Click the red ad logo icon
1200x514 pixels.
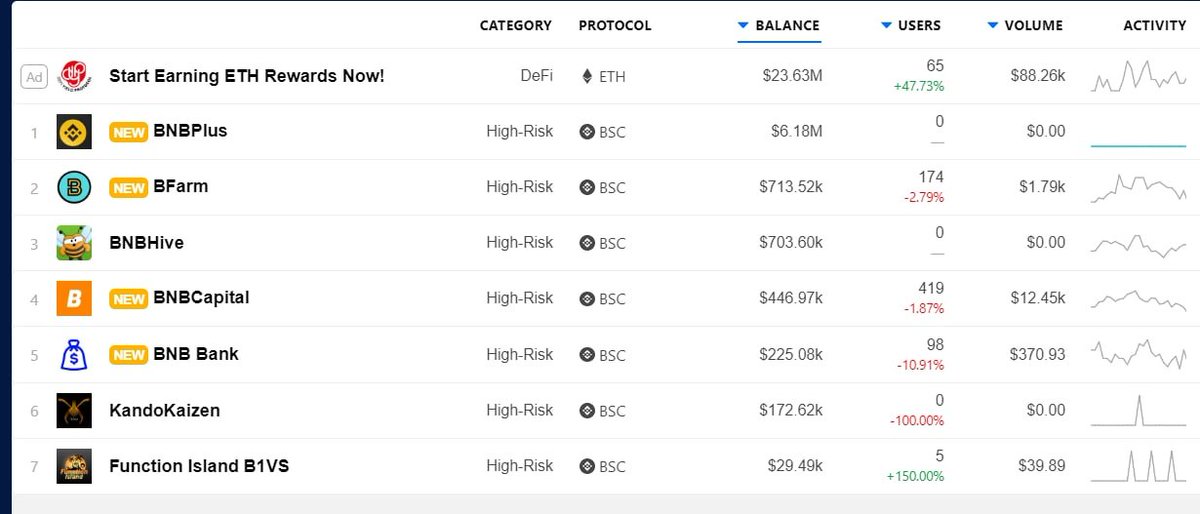[74, 76]
